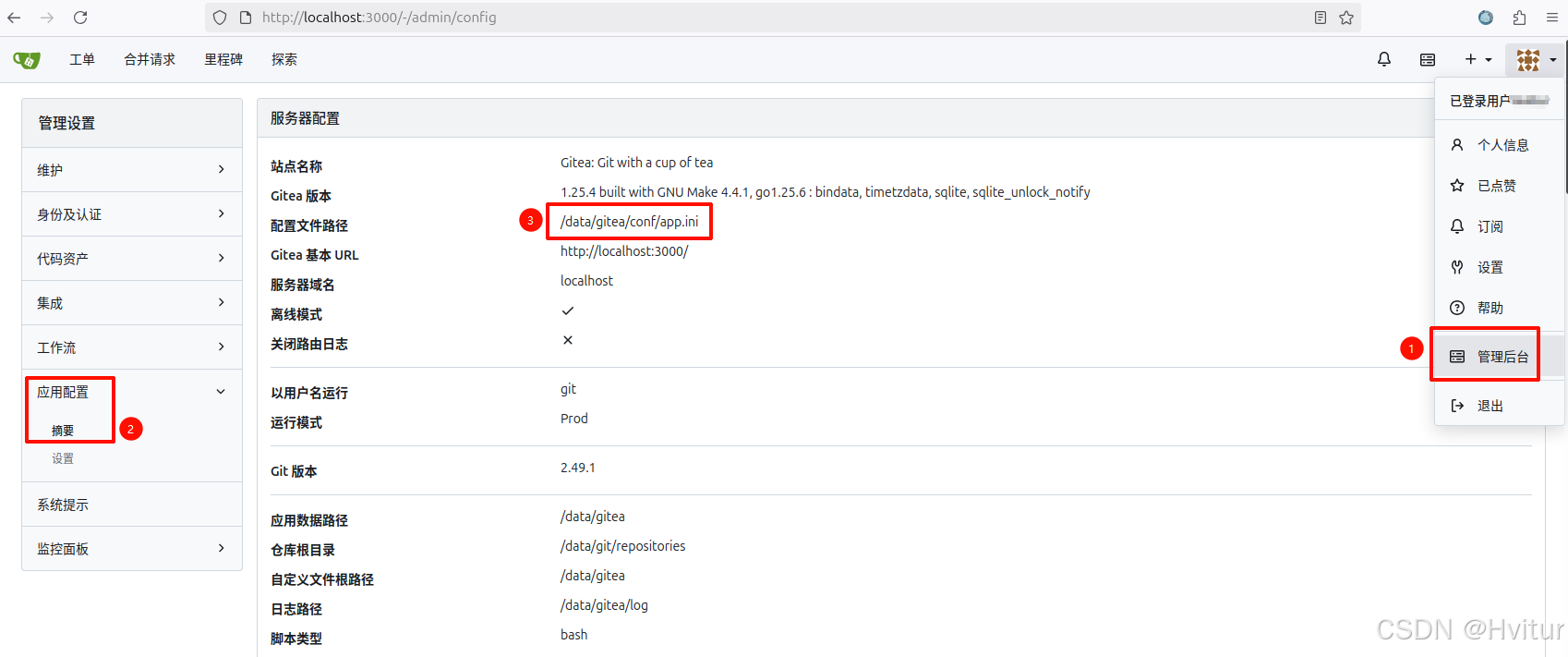Click the 关闭路由日志 cross value
Image resolution: width=1568 pixels, height=657 pixels.
[x=568, y=340]
